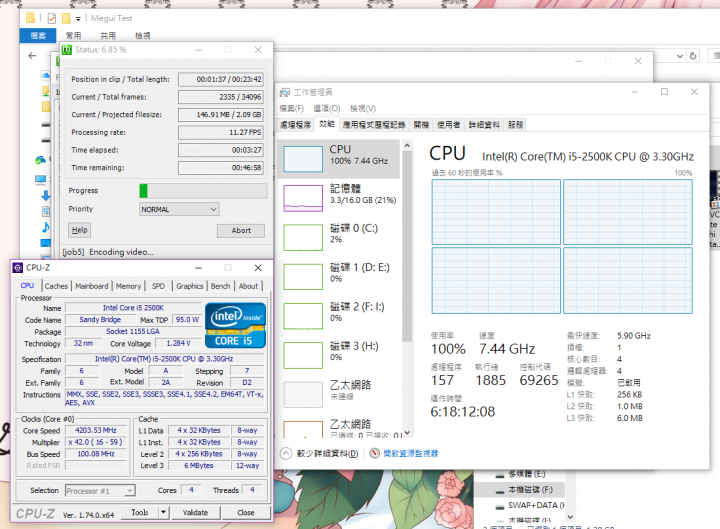Screen dimensions: 720x529
Task: Open the Mainboard tab in CPU-Z
Action: 92,286
